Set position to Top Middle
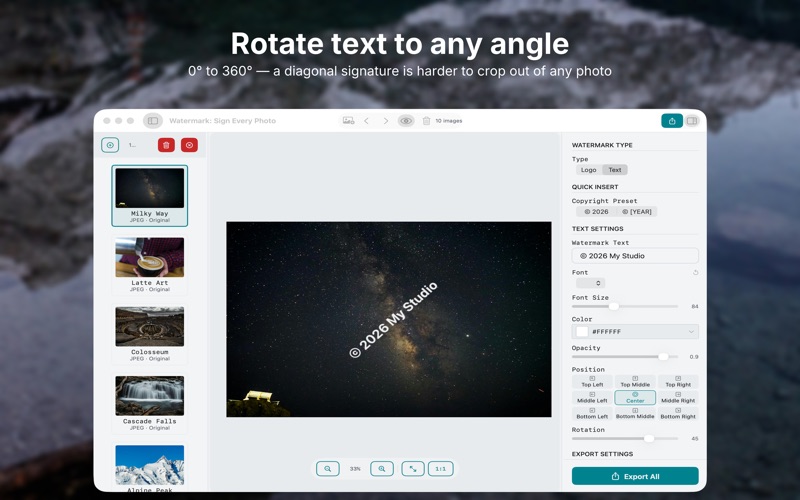Image resolution: width=800 pixels, height=500 pixels. coord(635,382)
